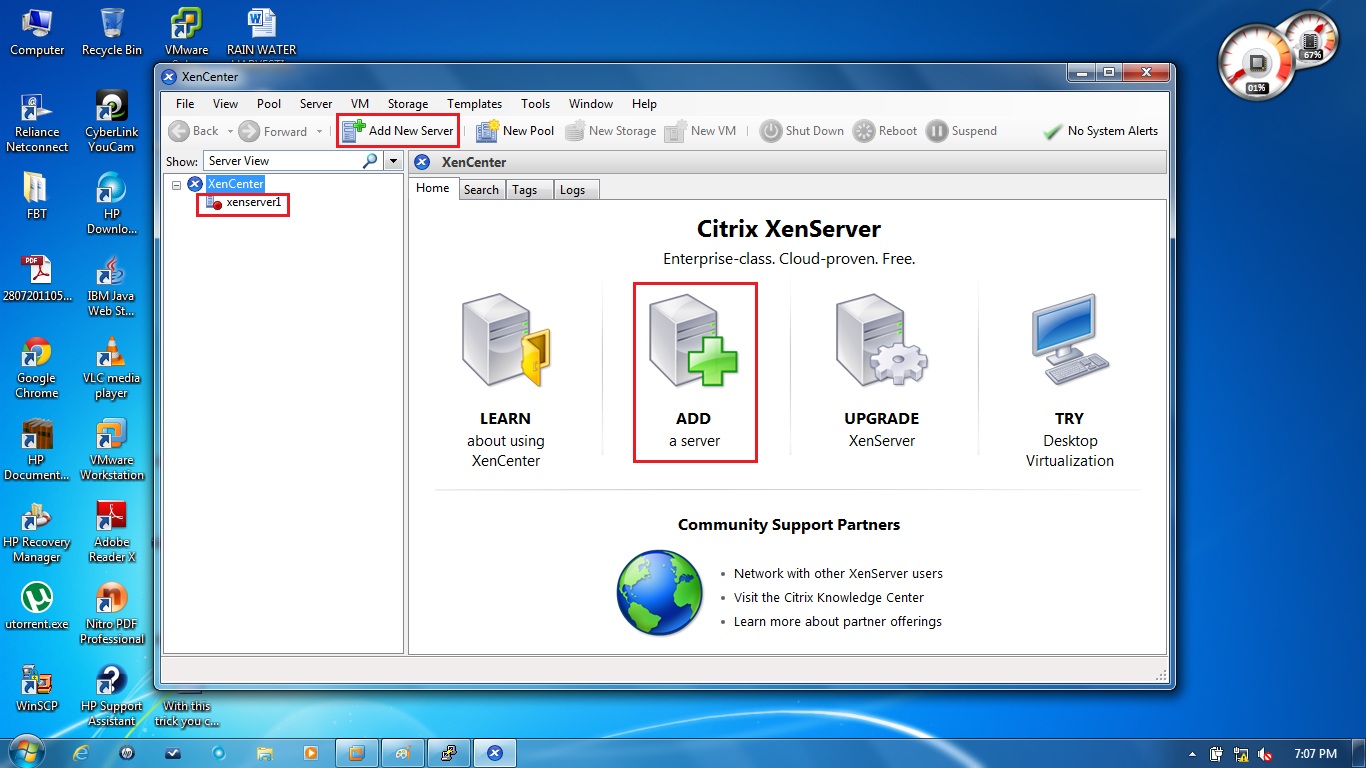Screen dimensions: 1366x768
Task: Click the Internet Explorer taskbar icon
Action: coord(80,753)
